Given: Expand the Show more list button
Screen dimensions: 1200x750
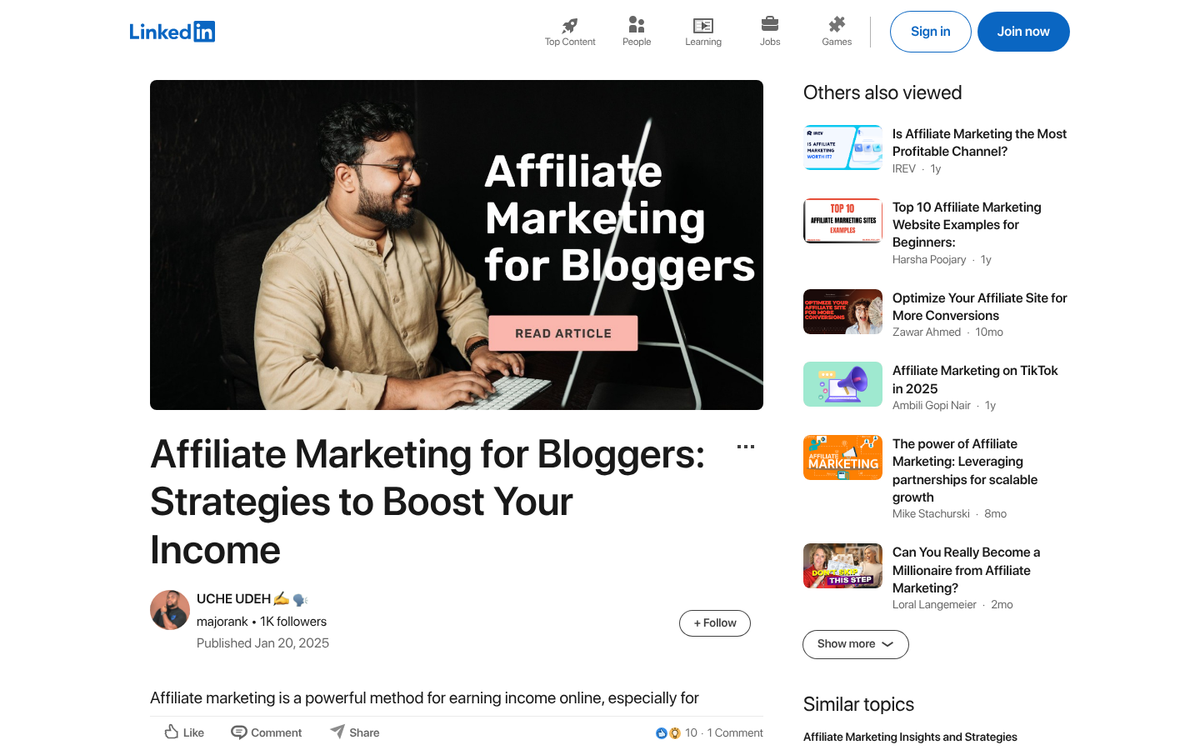Looking at the screenshot, I should coord(855,644).
